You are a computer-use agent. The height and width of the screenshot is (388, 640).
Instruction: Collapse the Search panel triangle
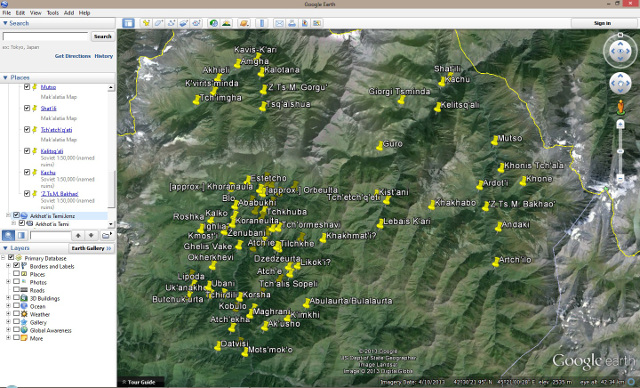[x=5, y=23]
